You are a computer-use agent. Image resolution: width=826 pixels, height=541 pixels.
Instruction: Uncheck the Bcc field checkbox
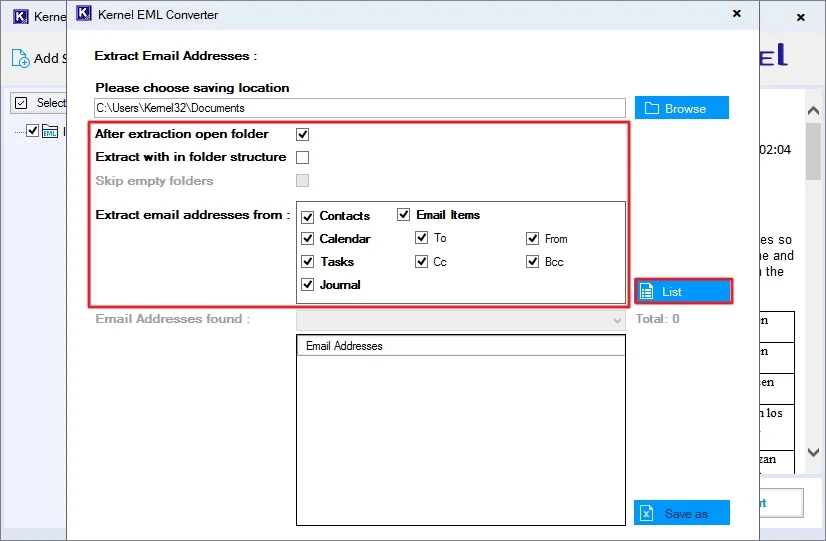533,262
